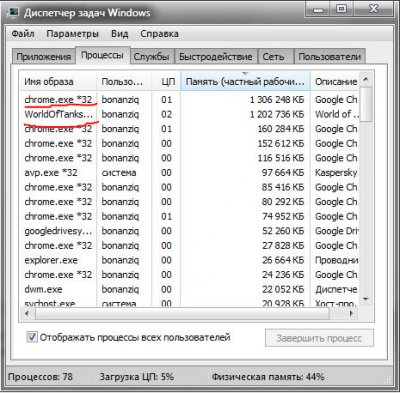
Task: Click the Kaspersky description cell
Action: (336, 172)
